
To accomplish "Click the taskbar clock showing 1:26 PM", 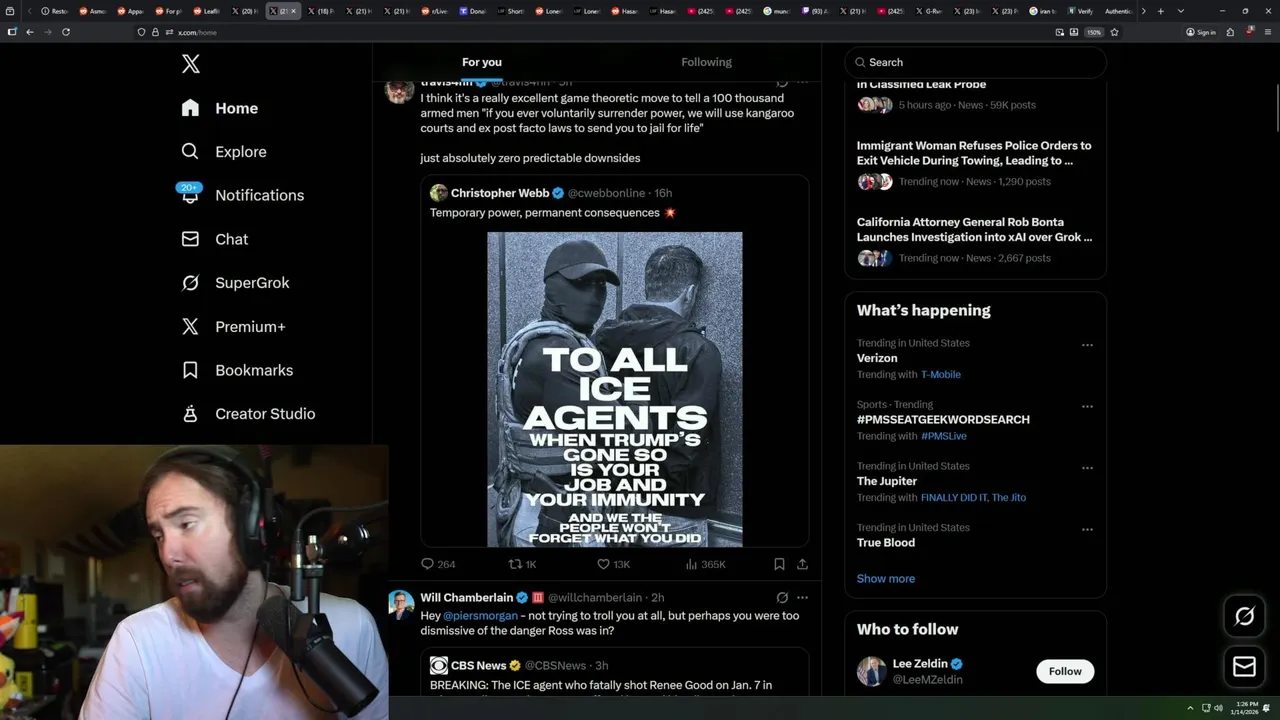I will [1247, 708].
